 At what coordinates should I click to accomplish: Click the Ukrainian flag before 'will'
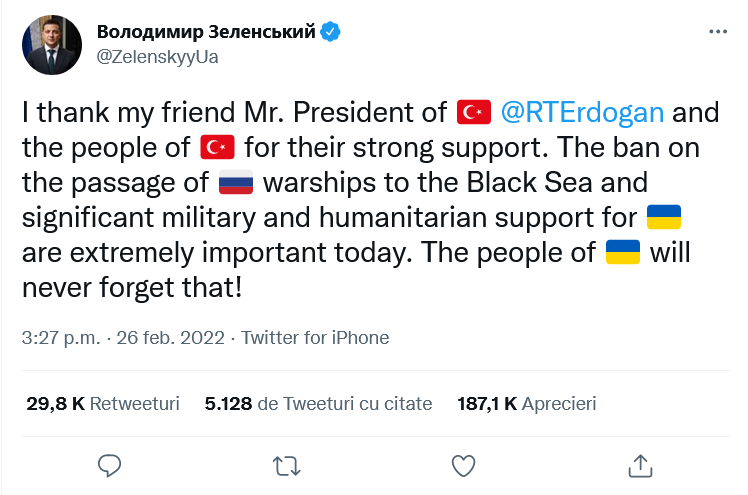pos(624,255)
